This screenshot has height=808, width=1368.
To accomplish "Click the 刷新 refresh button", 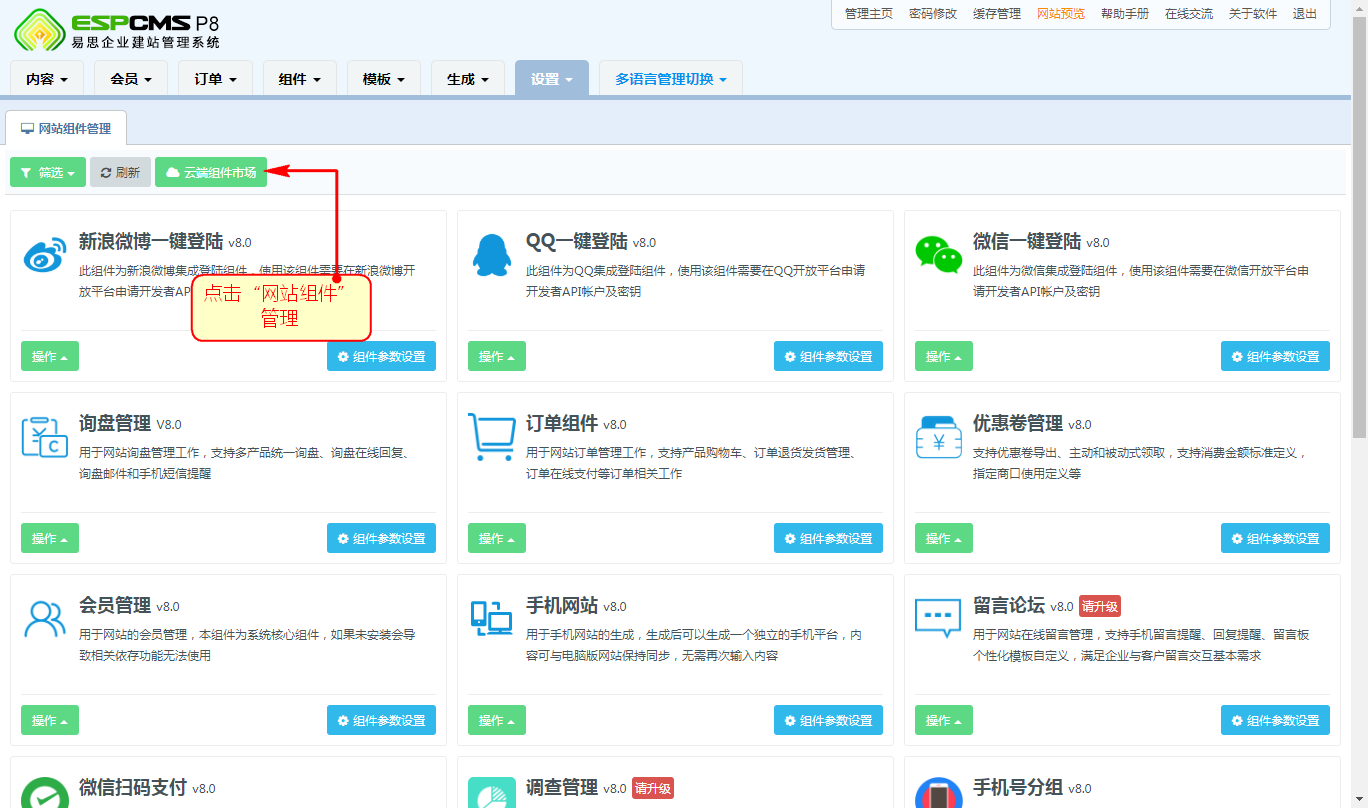I will point(120,172).
